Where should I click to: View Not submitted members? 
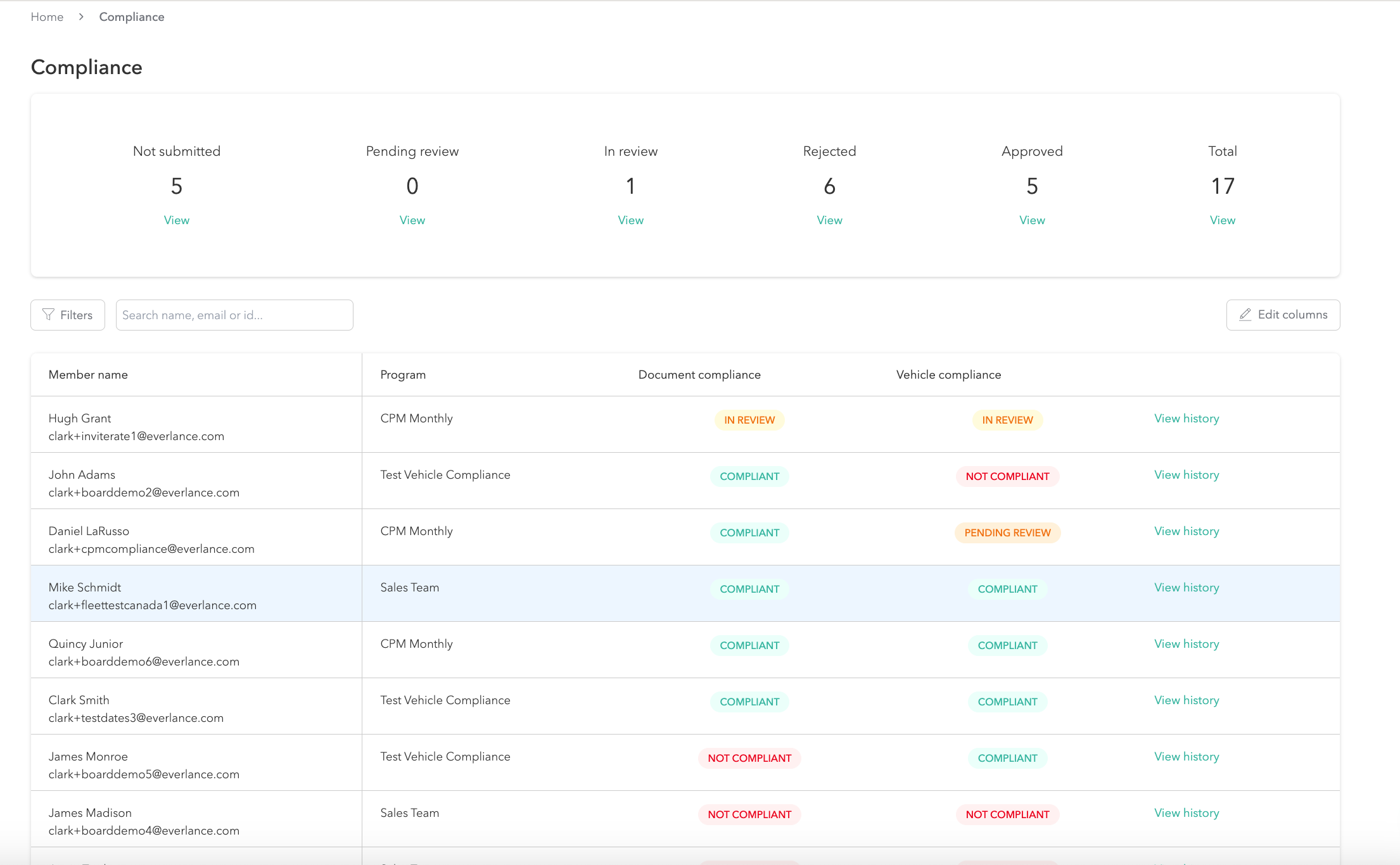tap(176, 220)
